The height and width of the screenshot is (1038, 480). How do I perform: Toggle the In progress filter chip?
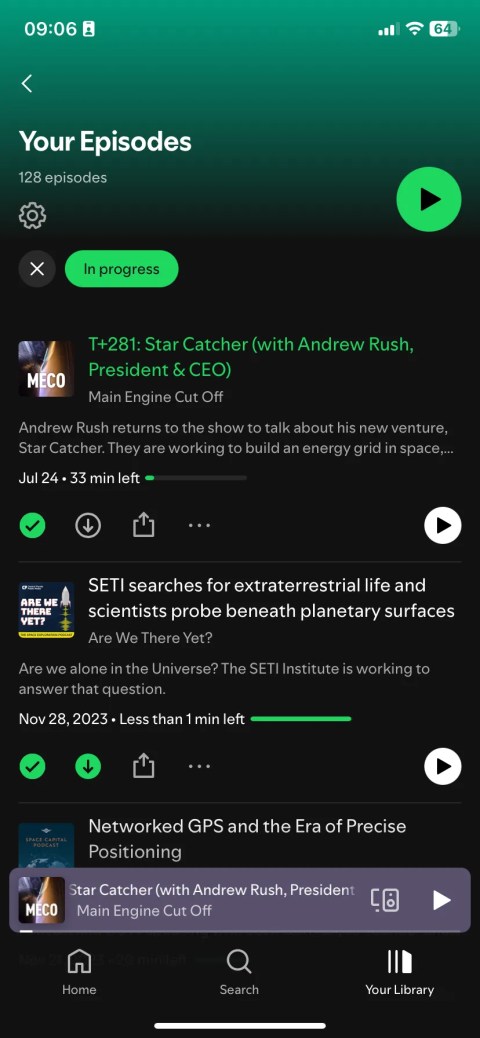pos(121,269)
